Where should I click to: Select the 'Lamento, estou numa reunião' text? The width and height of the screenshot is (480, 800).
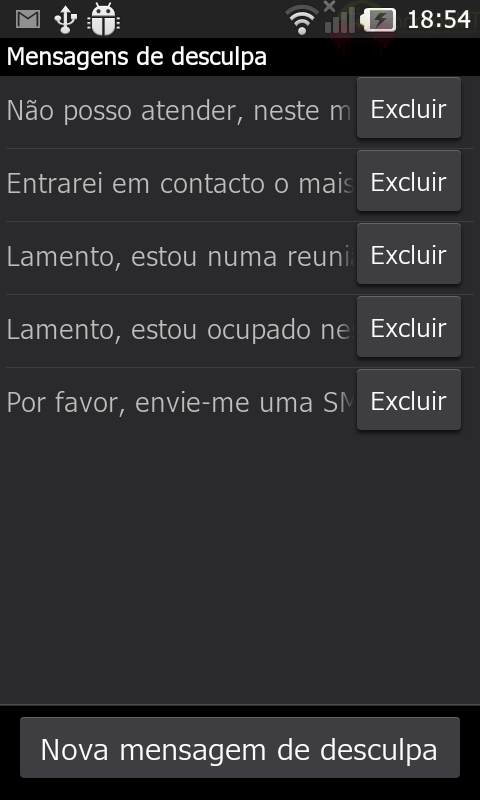(180, 257)
